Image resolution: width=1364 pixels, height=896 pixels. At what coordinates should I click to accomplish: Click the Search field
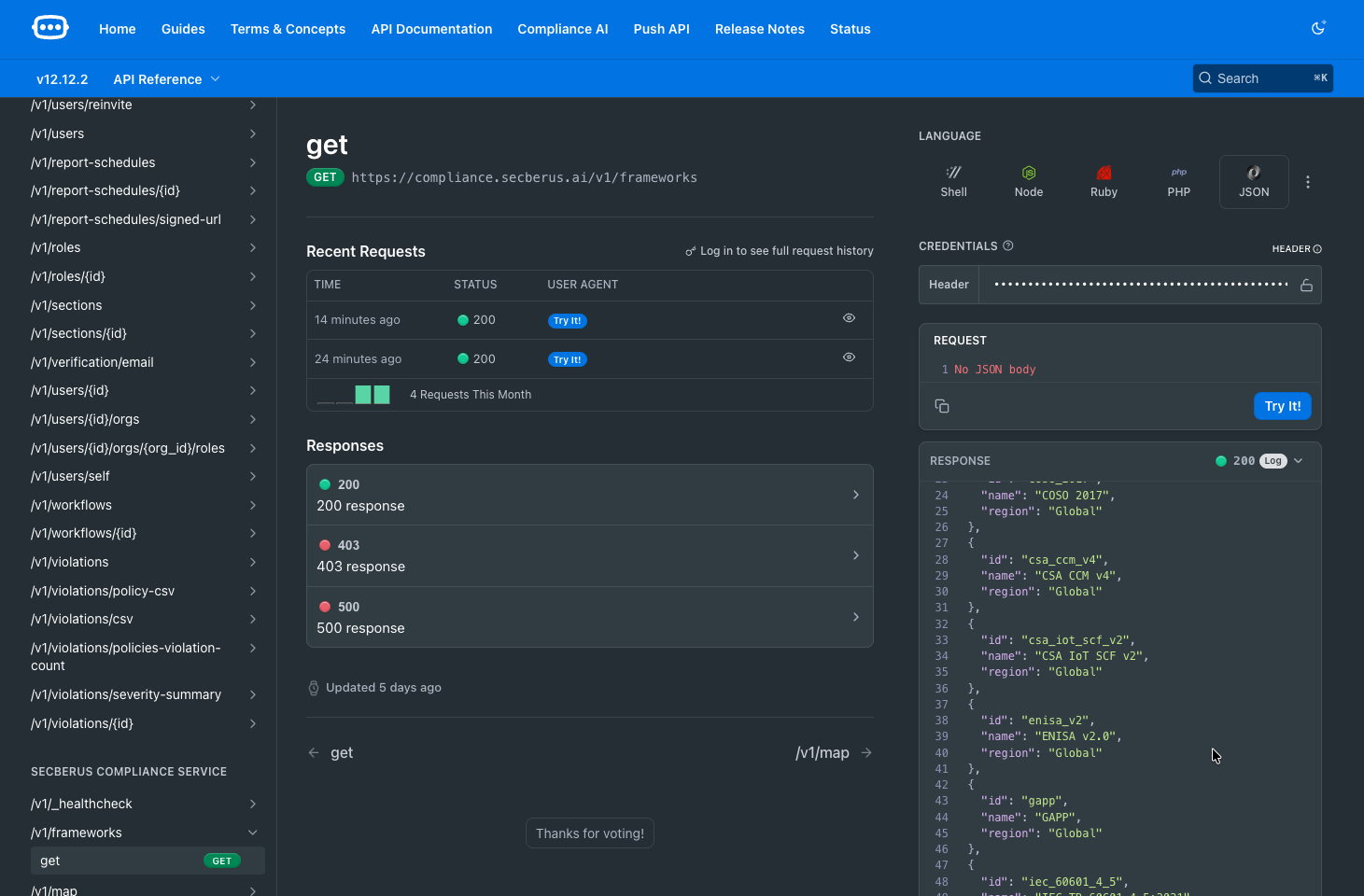pos(1262,77)
